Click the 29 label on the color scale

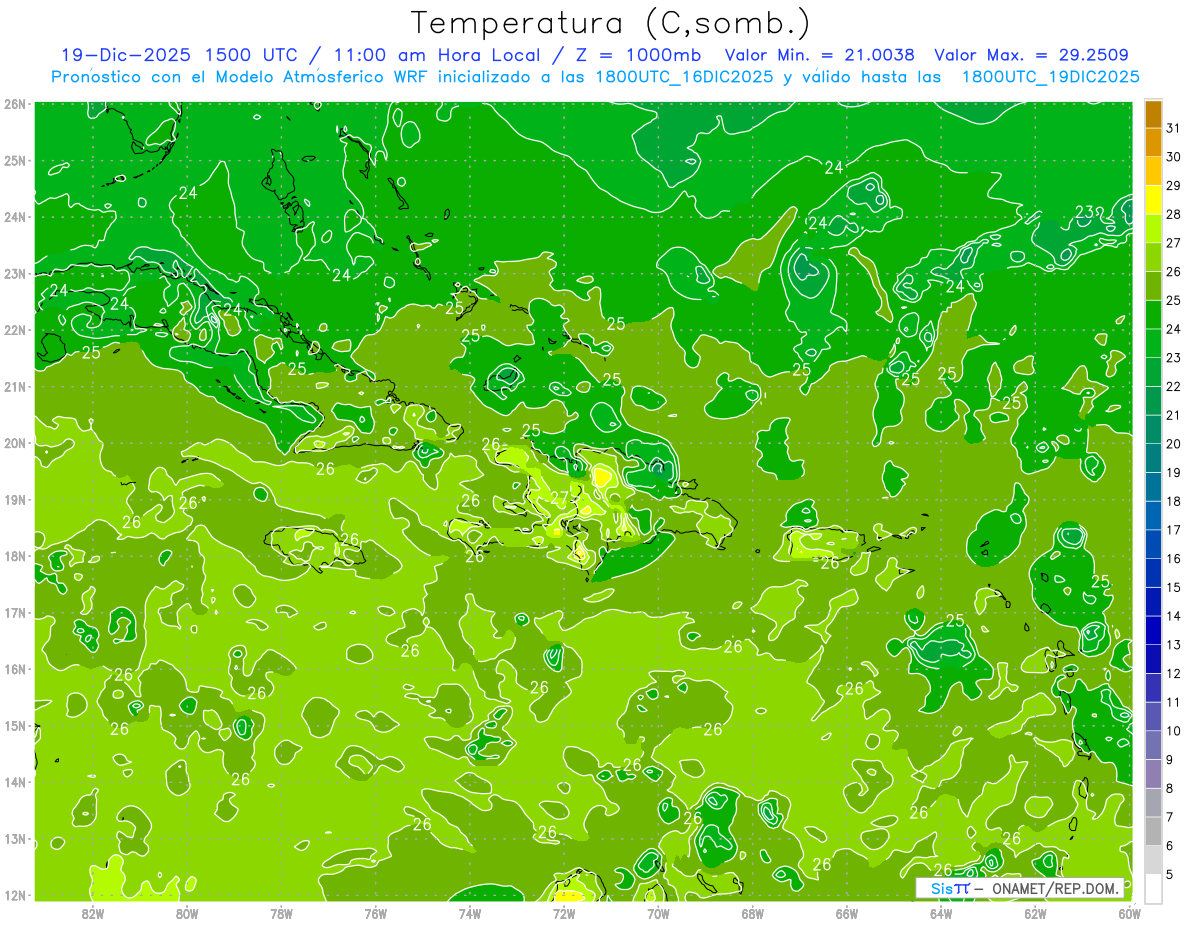[x=1173, y=185]
